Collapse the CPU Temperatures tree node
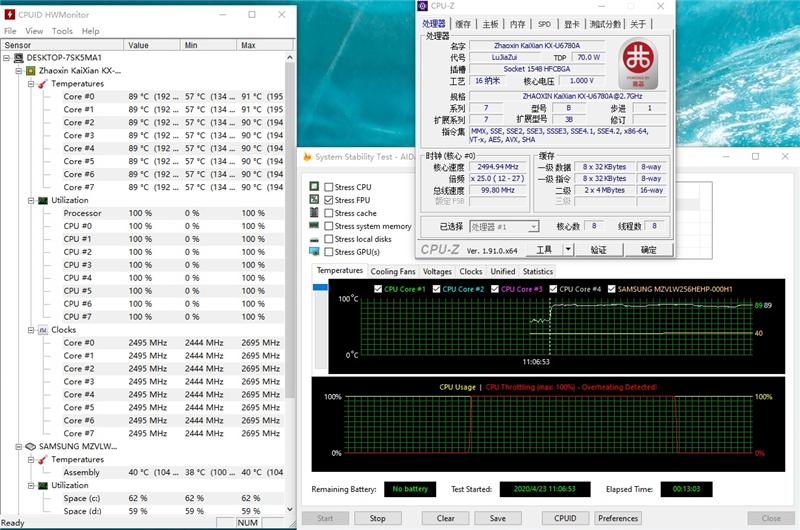The height and width of the screenshot is (530, 800). 30,84
